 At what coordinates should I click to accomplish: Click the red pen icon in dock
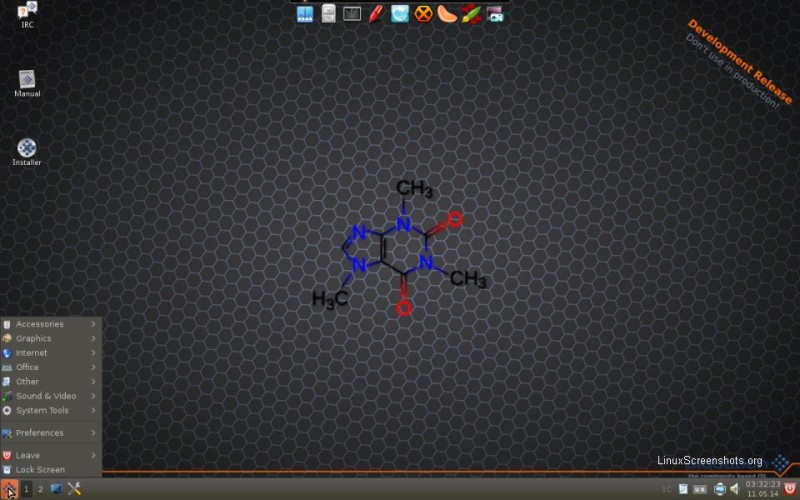376,14
